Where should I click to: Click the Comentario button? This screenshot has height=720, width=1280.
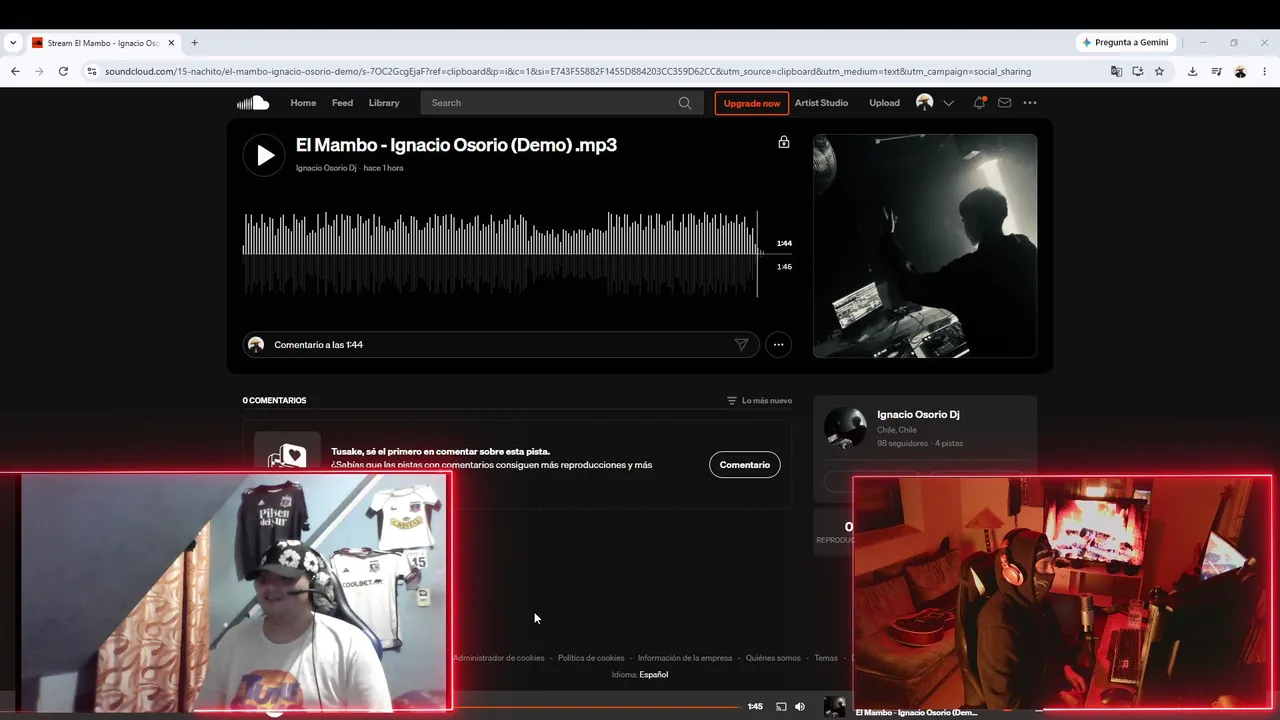pyautogui.click(x=745, y=465)
